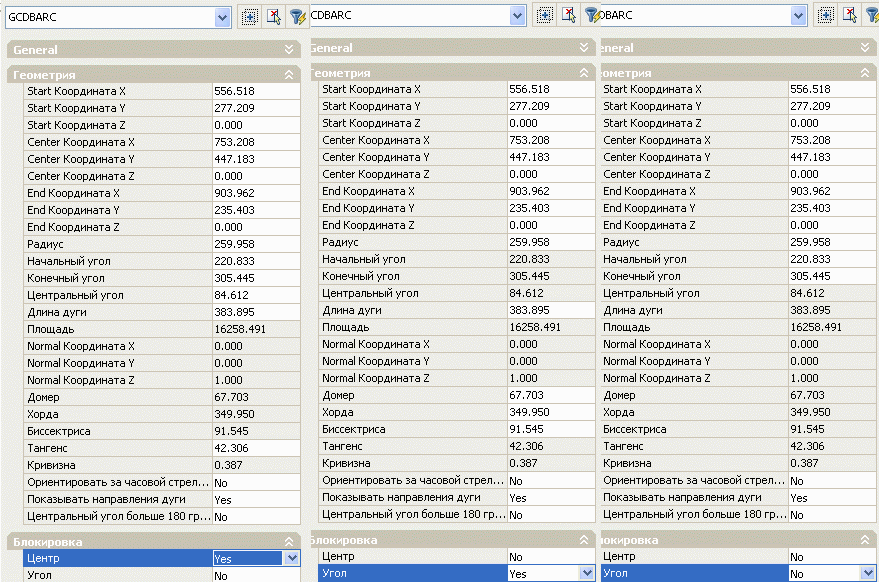Expand the General section in left panel
The height and width of the screenshot is (582, 879).
289,49
